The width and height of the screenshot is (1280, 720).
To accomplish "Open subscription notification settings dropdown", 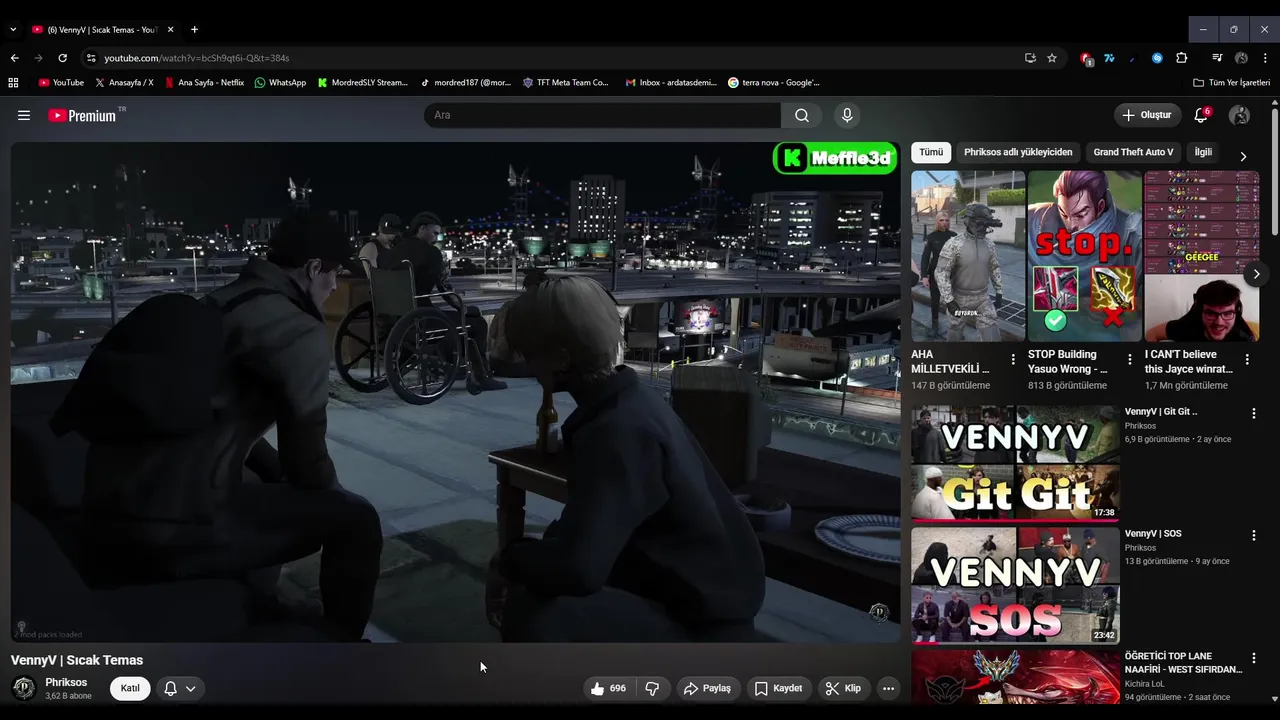I will tap(180, 688).
